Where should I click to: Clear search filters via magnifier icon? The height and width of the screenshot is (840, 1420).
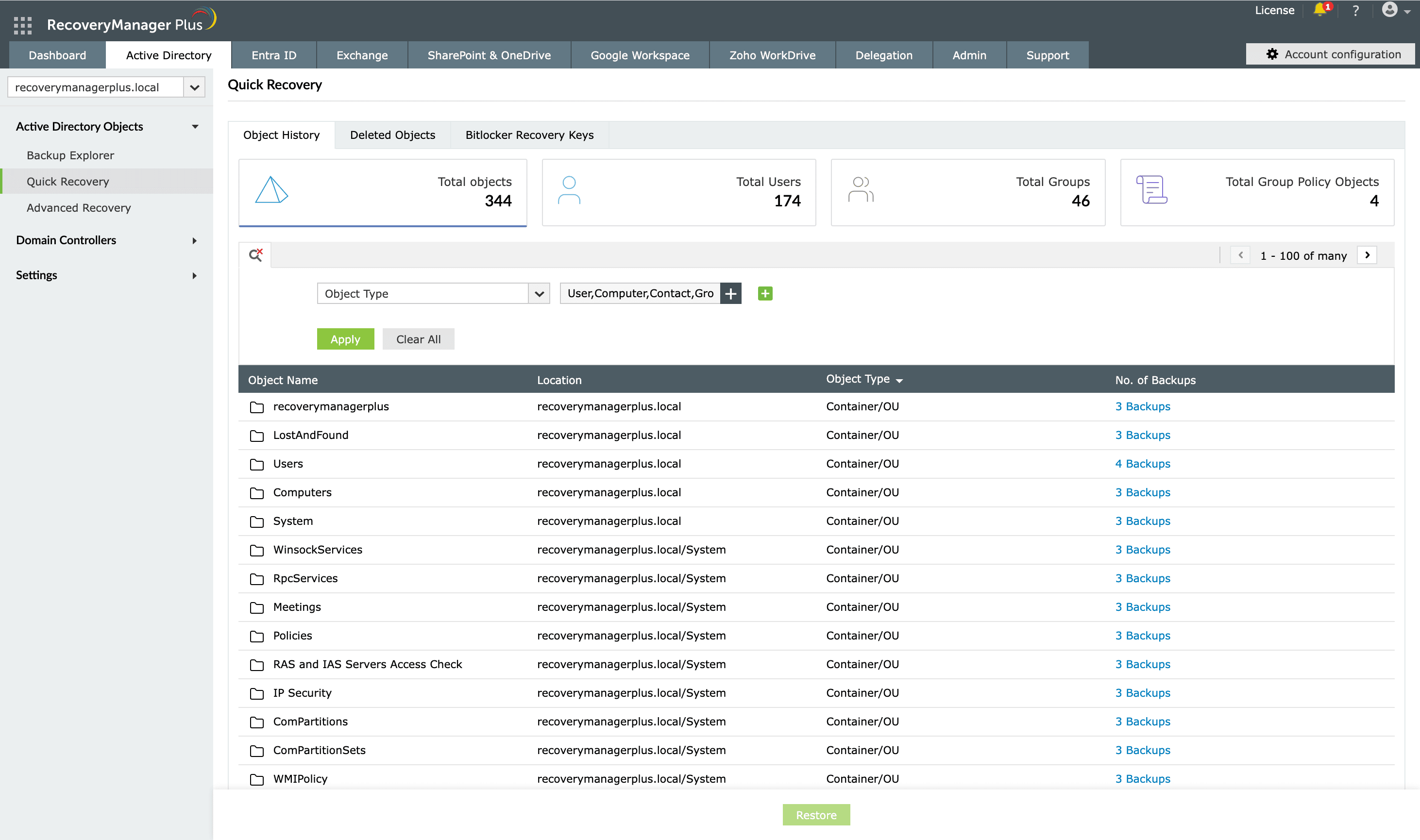[255, 255]
